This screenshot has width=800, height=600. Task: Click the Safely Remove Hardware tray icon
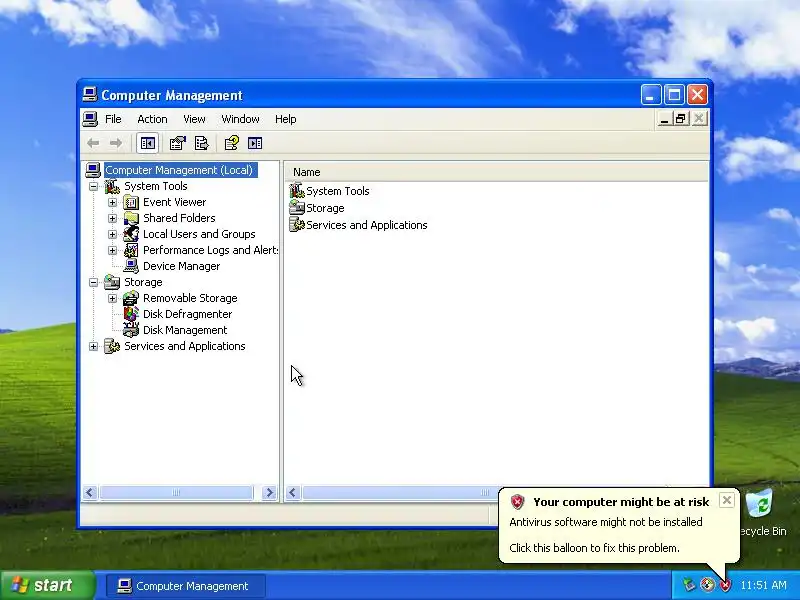[690, 585]
